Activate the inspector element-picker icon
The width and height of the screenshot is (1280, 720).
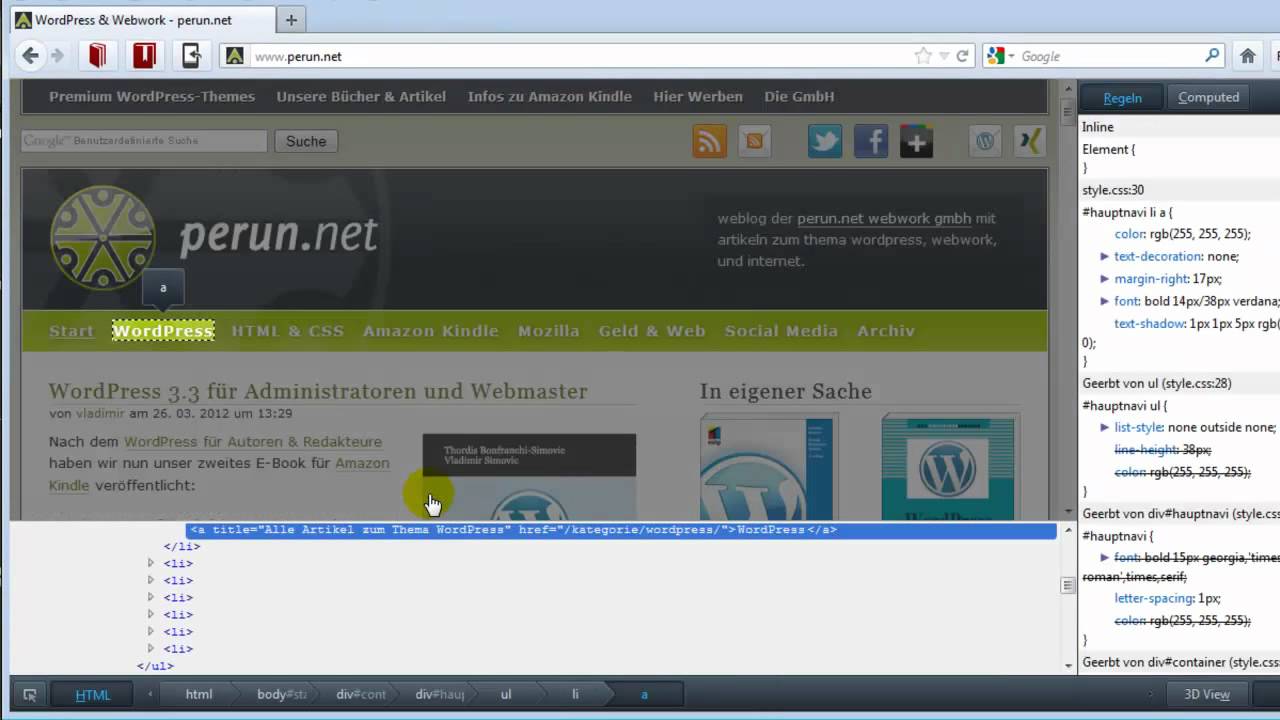(30, 694)
